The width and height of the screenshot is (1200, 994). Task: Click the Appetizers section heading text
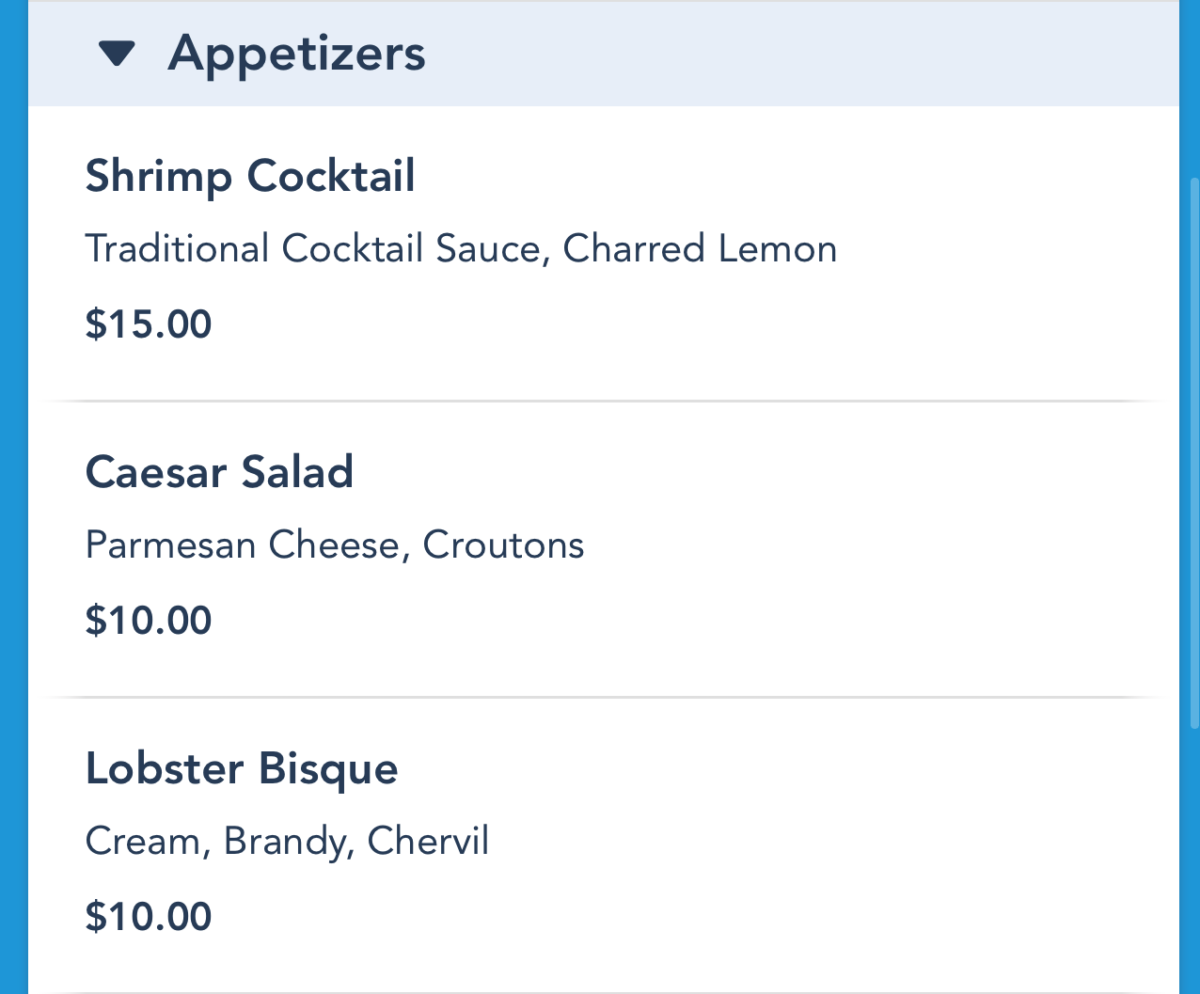tap(296, 53)
